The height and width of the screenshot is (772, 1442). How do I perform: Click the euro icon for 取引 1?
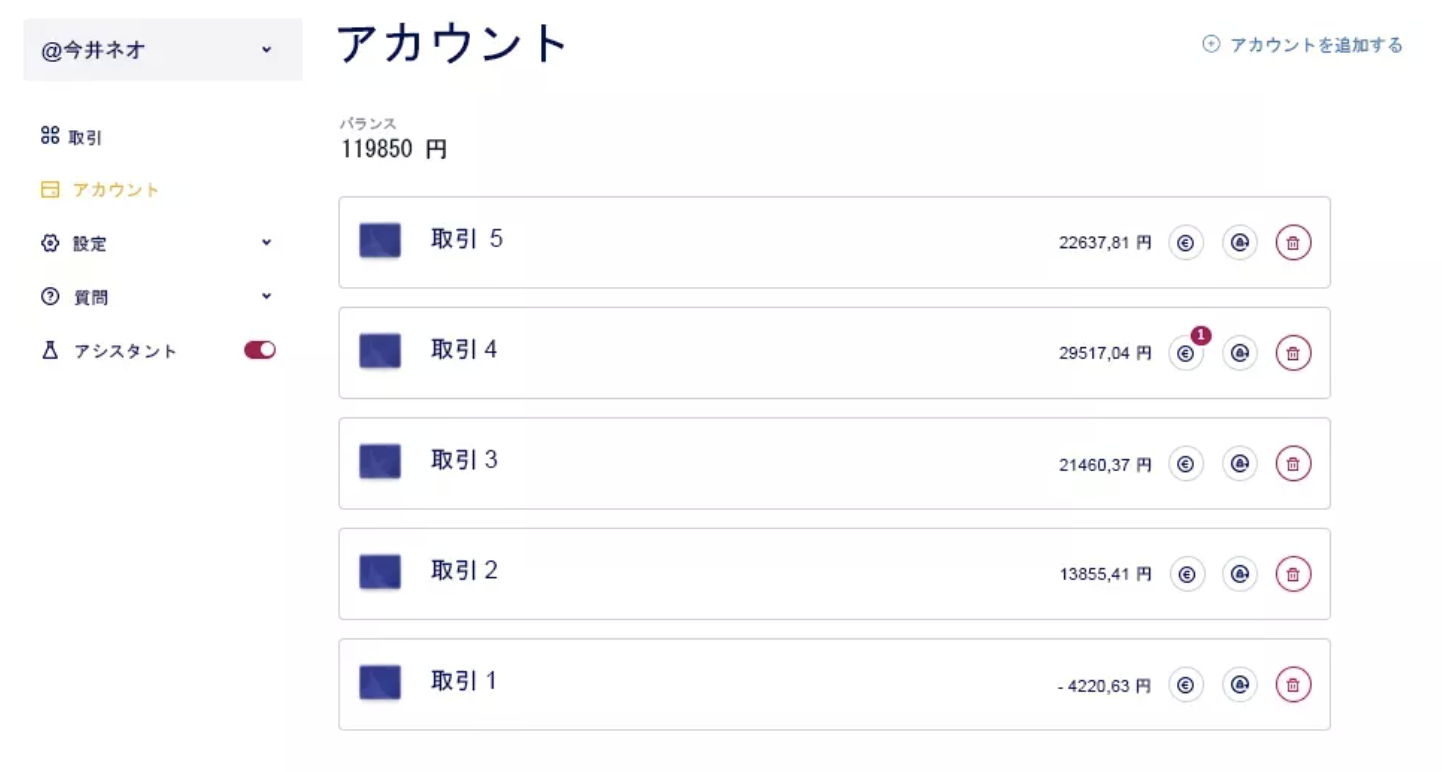[1186, 685]
